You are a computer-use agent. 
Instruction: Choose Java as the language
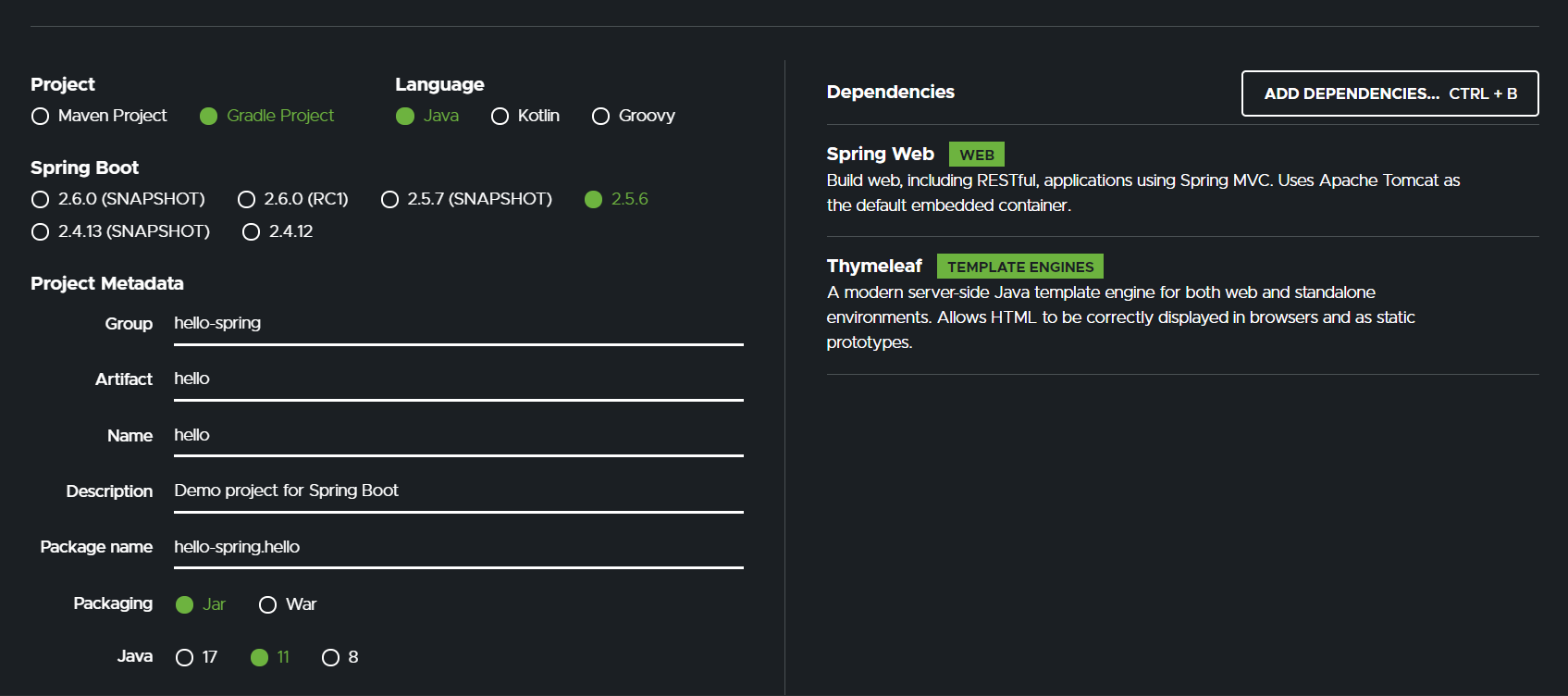tap(427, 116)
